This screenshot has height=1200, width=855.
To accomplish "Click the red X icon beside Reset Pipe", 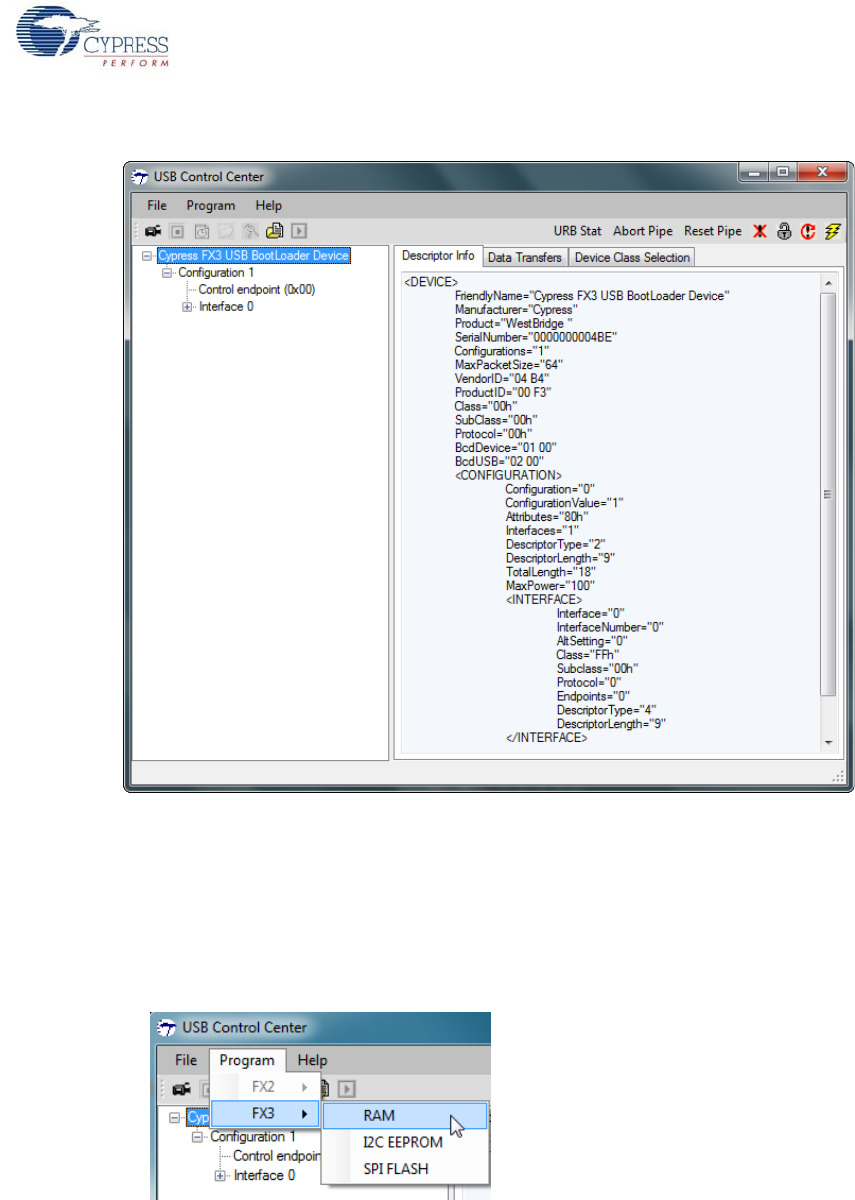I will (x=760, y=231).
